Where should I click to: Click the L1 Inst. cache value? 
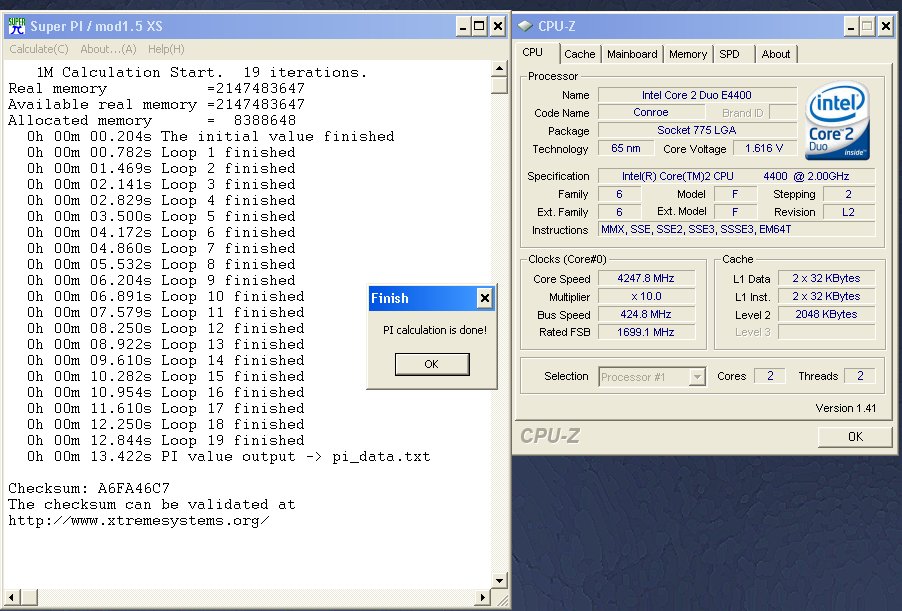pyautogui.click(x=827, y=296)
